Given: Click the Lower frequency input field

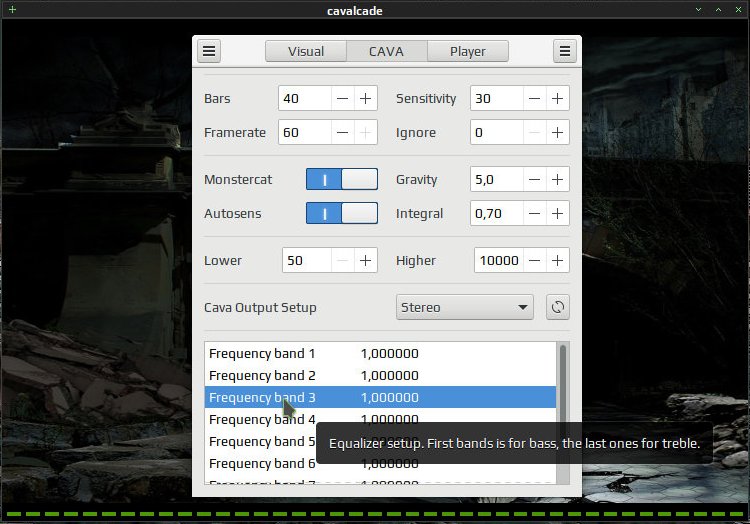Looking at the screenshot, I should (307, 261).
